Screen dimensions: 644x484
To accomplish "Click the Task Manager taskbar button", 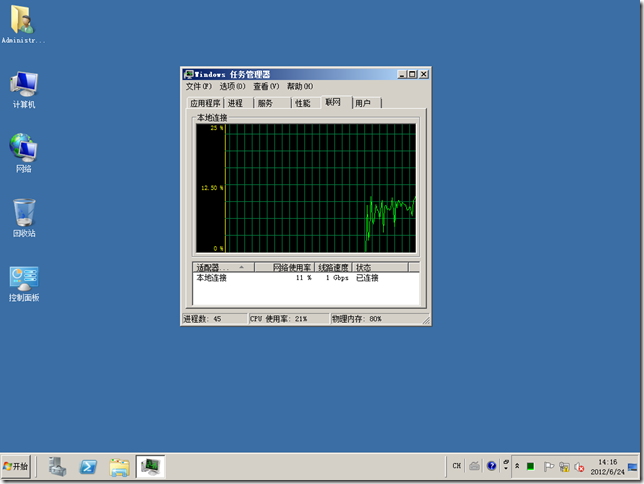I will [150, 467].
